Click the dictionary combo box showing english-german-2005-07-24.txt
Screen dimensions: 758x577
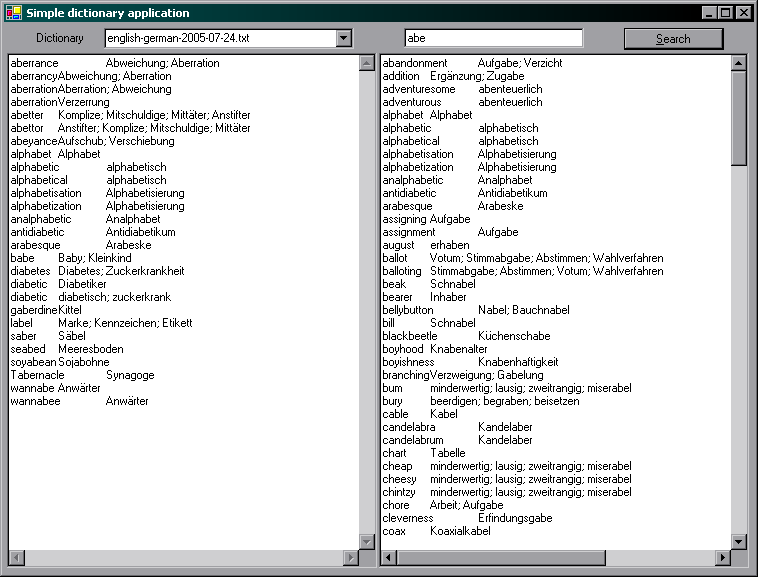(x=228, y=38)
